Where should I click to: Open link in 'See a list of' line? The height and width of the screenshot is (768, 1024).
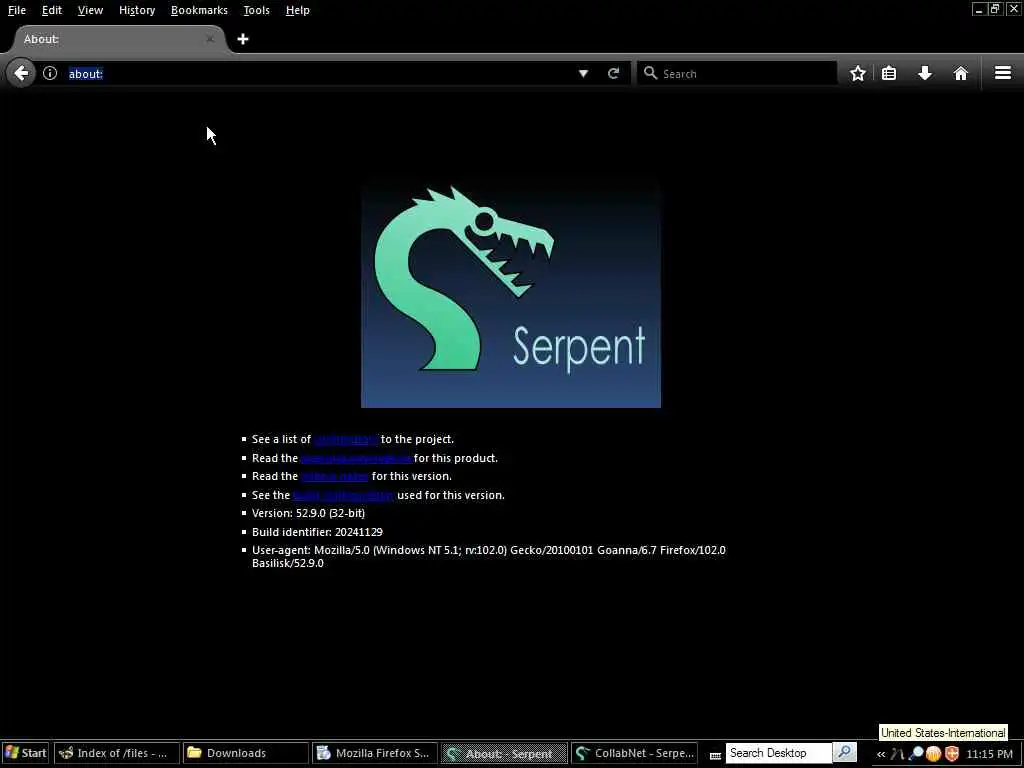346,440
